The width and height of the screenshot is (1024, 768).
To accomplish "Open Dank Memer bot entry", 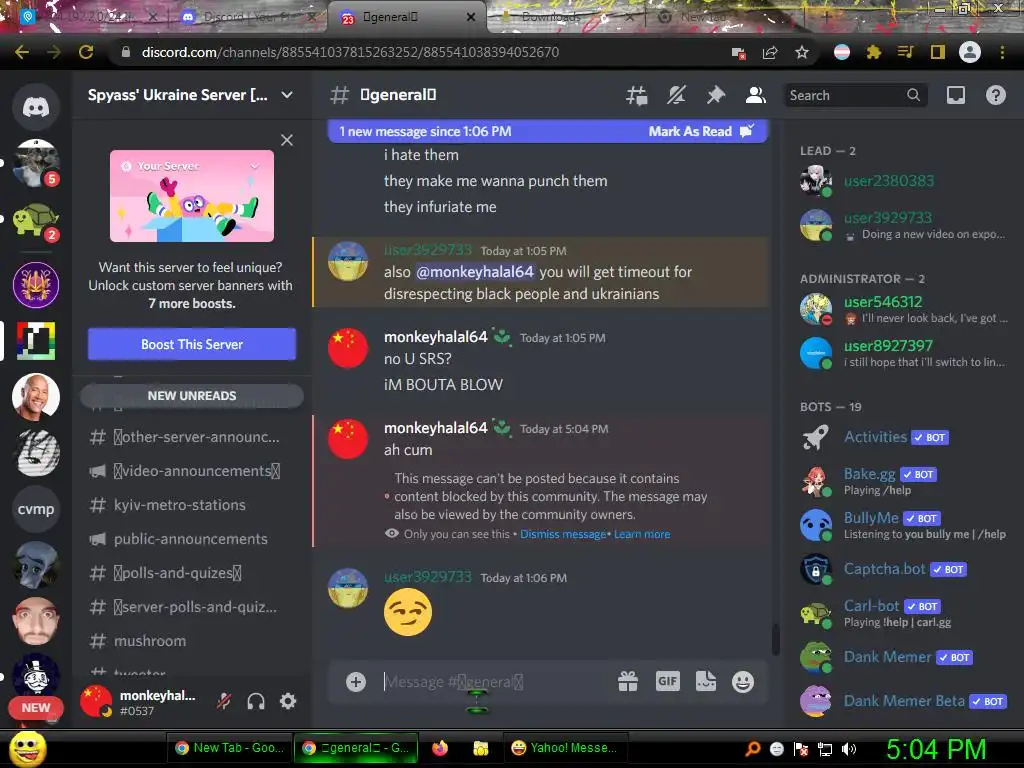I will click(x=903, y=657).
